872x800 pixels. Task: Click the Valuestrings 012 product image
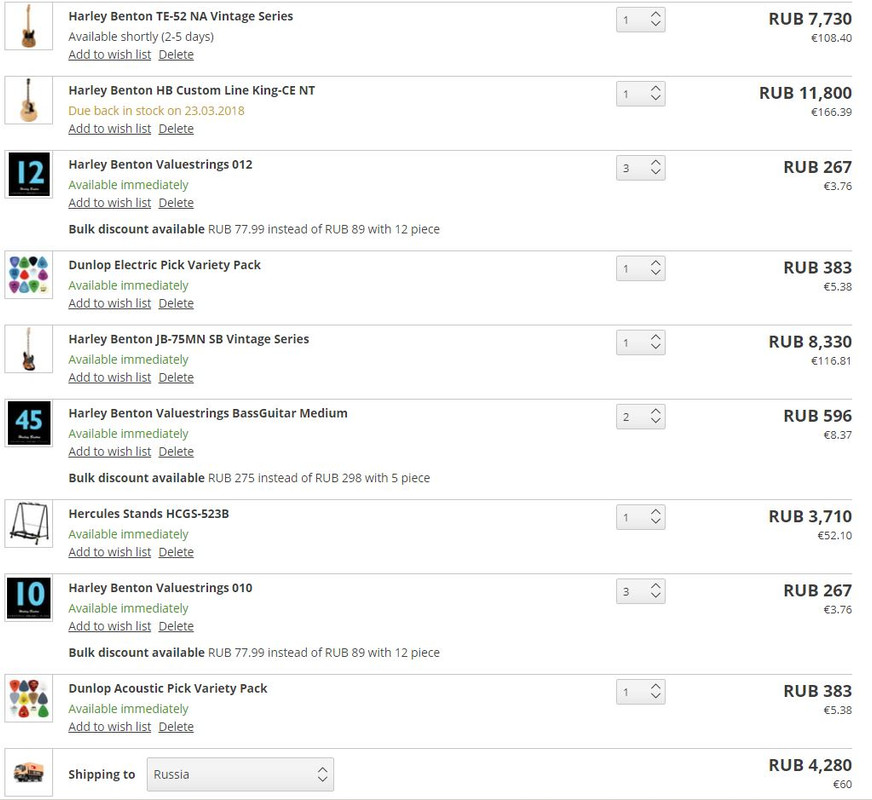click(28, 174)
